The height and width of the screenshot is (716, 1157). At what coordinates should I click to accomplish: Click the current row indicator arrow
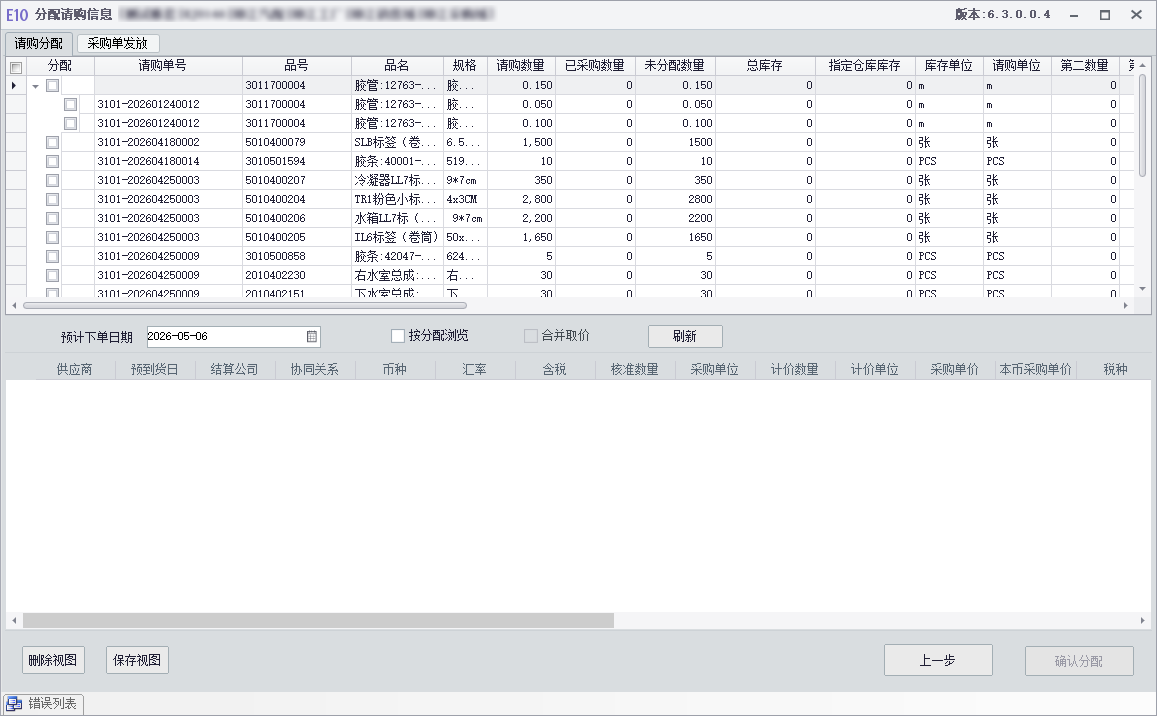click(14, 86)
